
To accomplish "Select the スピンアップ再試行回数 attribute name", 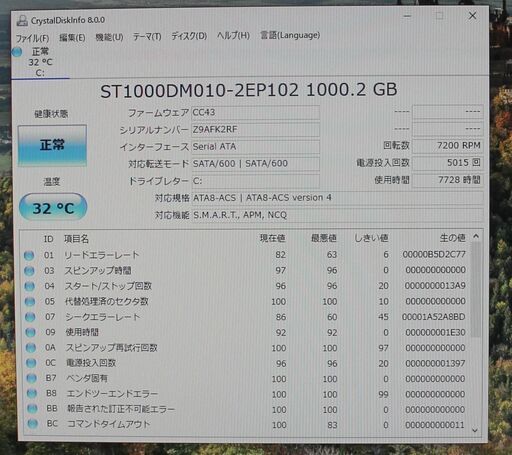I will click(x=112, y=347).
